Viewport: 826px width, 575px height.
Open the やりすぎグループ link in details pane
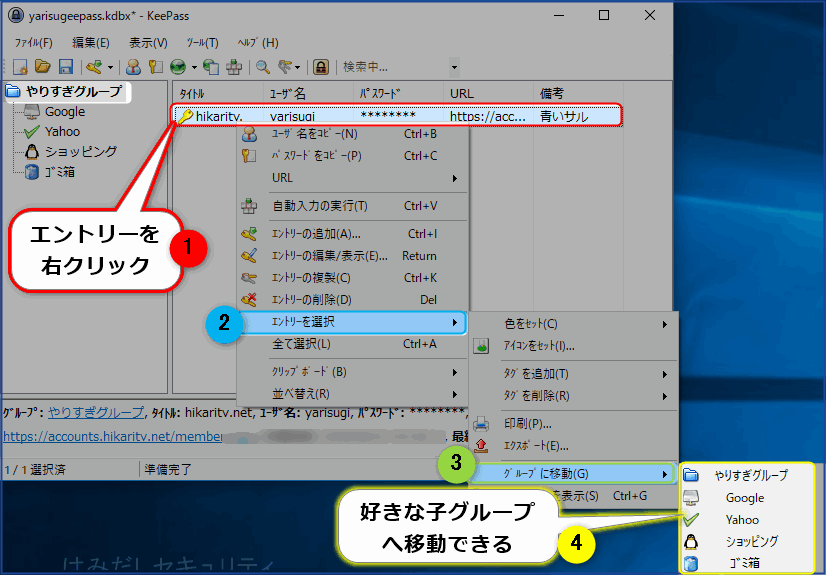[x=96, y=412]
